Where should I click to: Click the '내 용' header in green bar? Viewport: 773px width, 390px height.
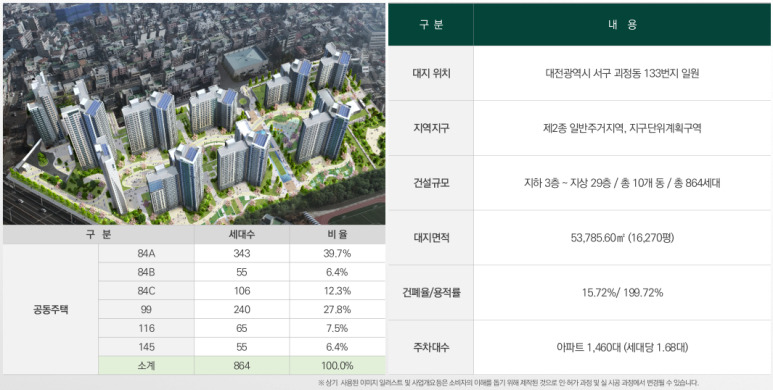(x=623, y=25)
